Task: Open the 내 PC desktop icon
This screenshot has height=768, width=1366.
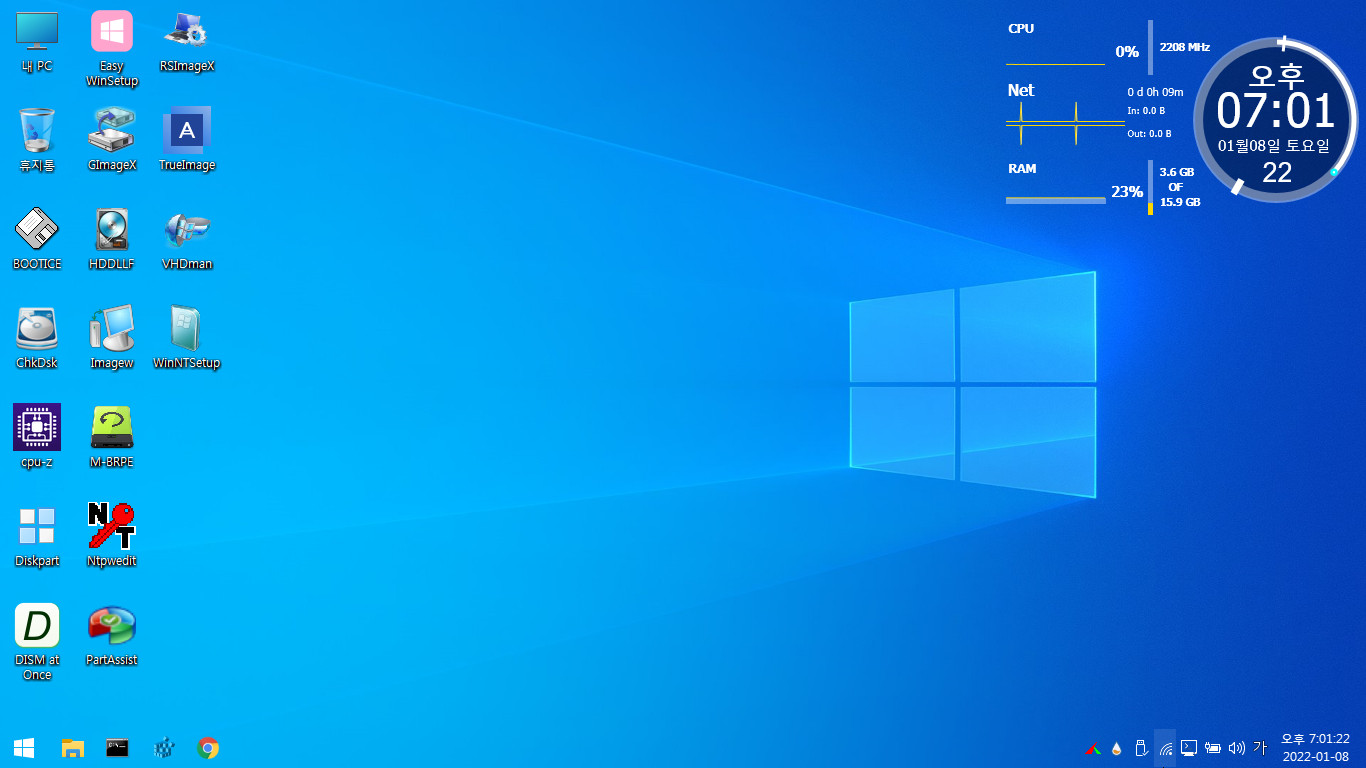Action: coord(37,40)
